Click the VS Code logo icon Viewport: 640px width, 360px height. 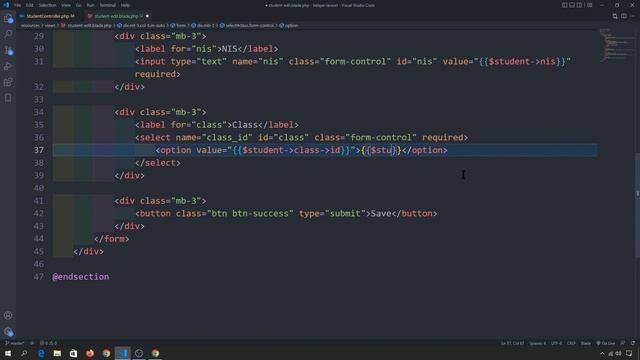click(x=6, y=5)
